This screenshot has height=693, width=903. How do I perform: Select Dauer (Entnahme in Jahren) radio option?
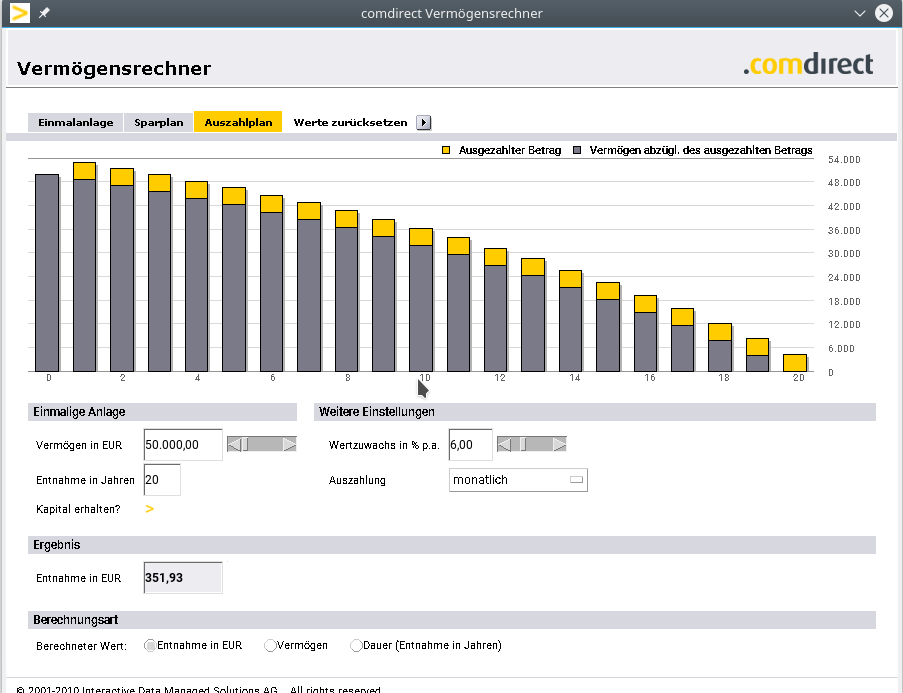tap(356, 646)
